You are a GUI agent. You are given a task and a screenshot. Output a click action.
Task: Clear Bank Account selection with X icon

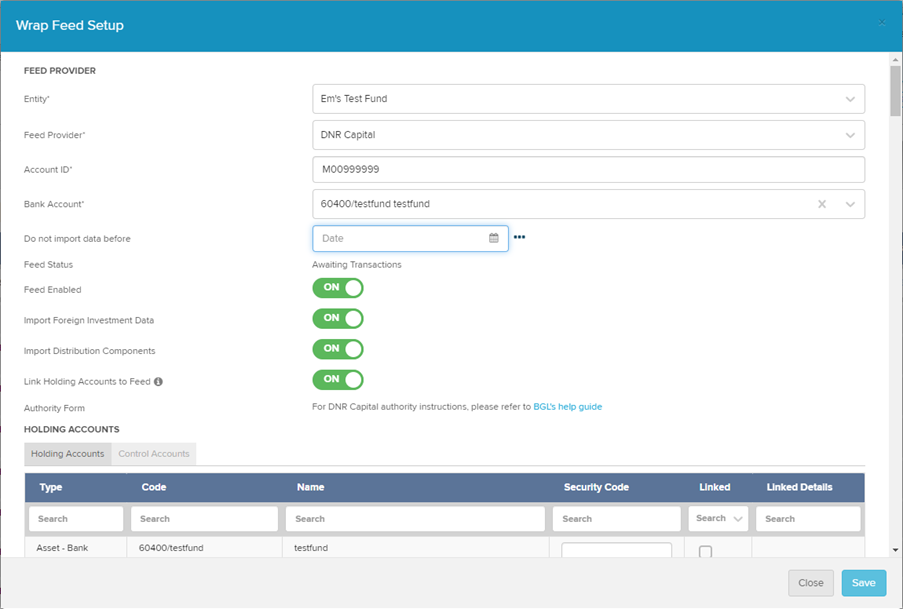(822, 204)
